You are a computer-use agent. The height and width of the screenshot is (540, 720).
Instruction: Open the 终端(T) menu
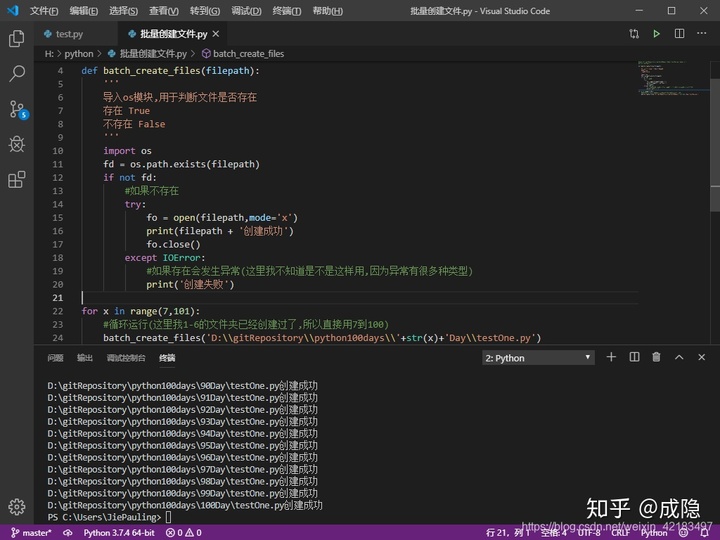(x=287, y=11)
